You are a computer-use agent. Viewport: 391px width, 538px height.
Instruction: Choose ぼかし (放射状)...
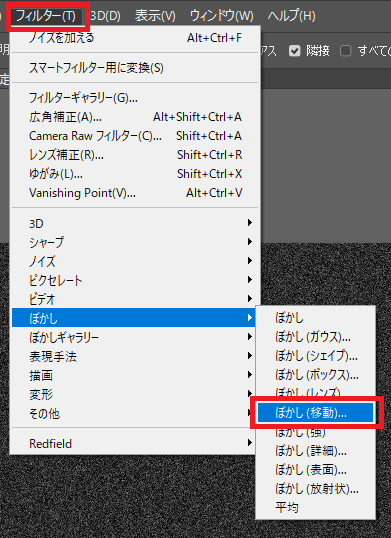tap(316, 489)
